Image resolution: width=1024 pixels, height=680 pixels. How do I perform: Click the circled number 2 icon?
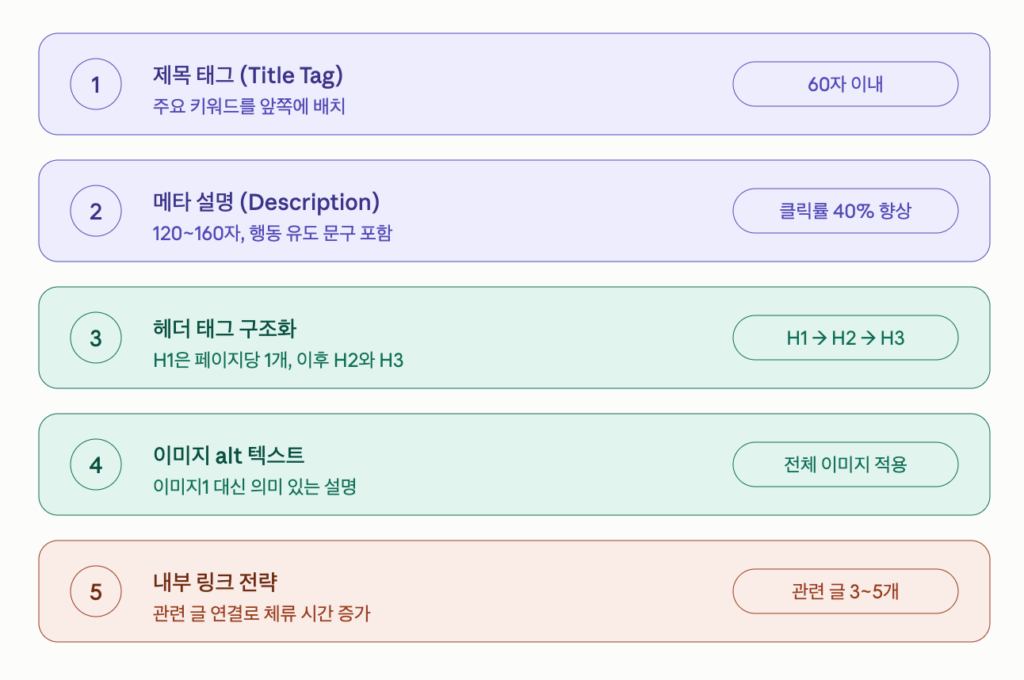96,211
